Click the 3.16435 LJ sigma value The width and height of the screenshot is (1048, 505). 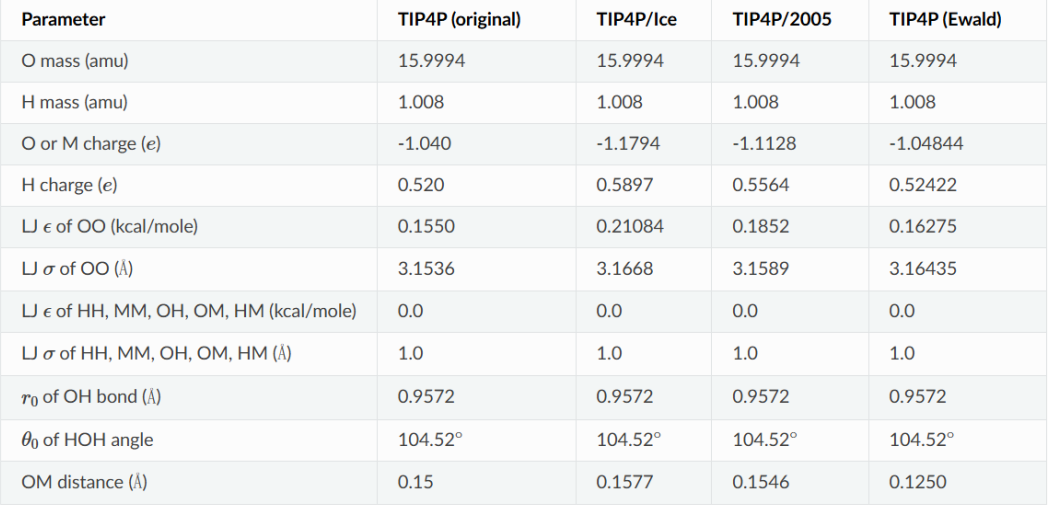point(922,269)
